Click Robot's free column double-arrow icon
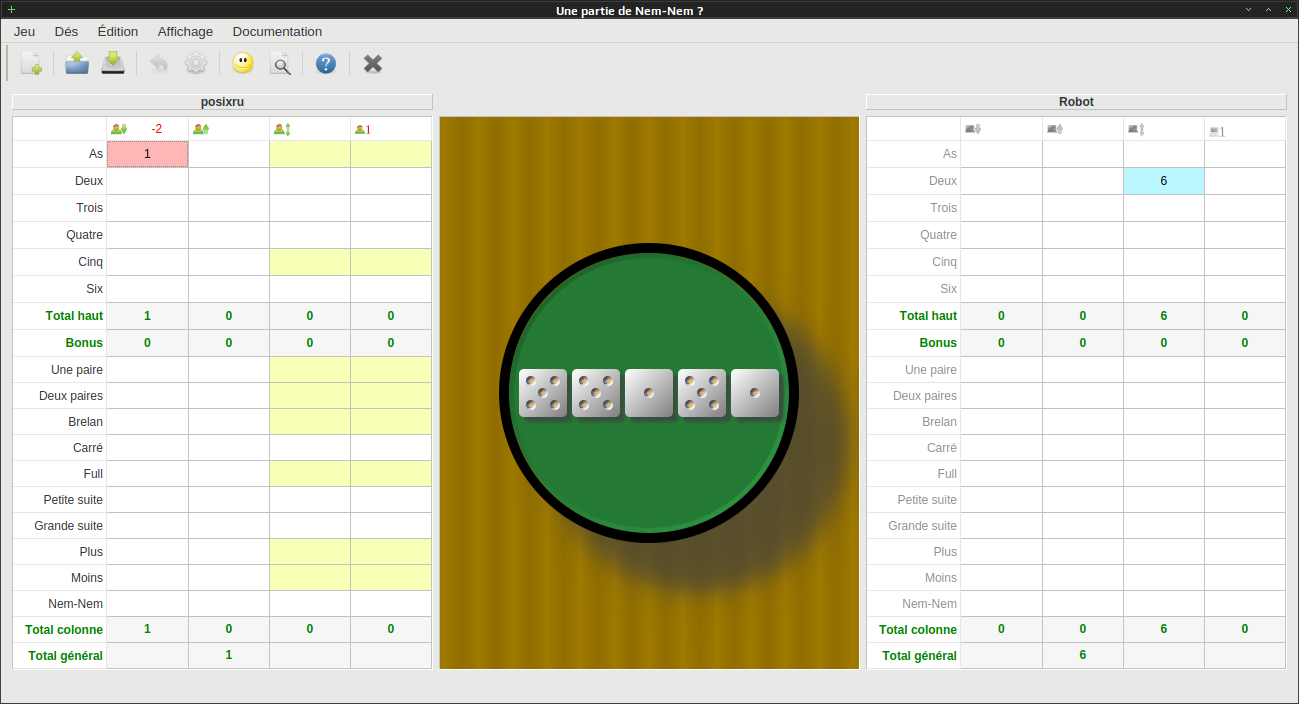 (1135, 129)
